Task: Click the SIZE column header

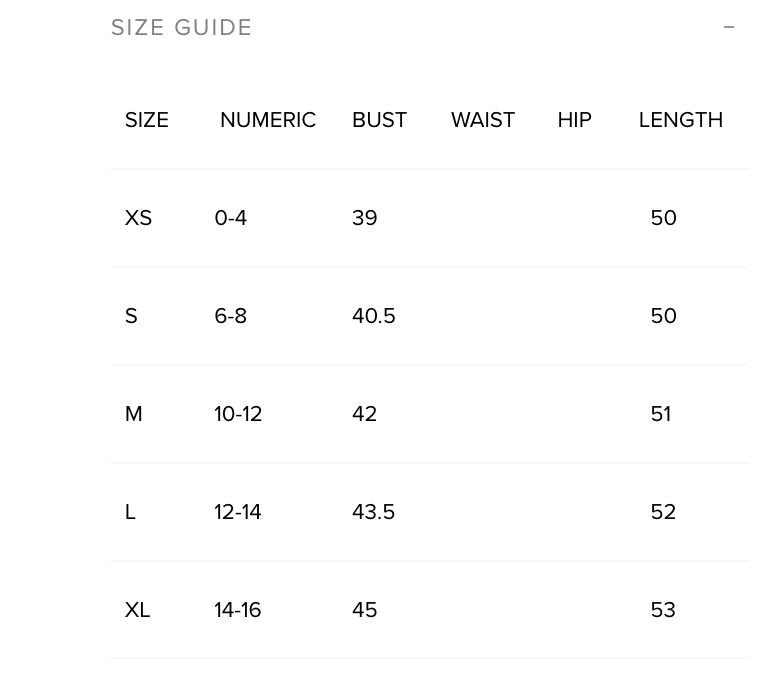Action: tap(146, 120)
